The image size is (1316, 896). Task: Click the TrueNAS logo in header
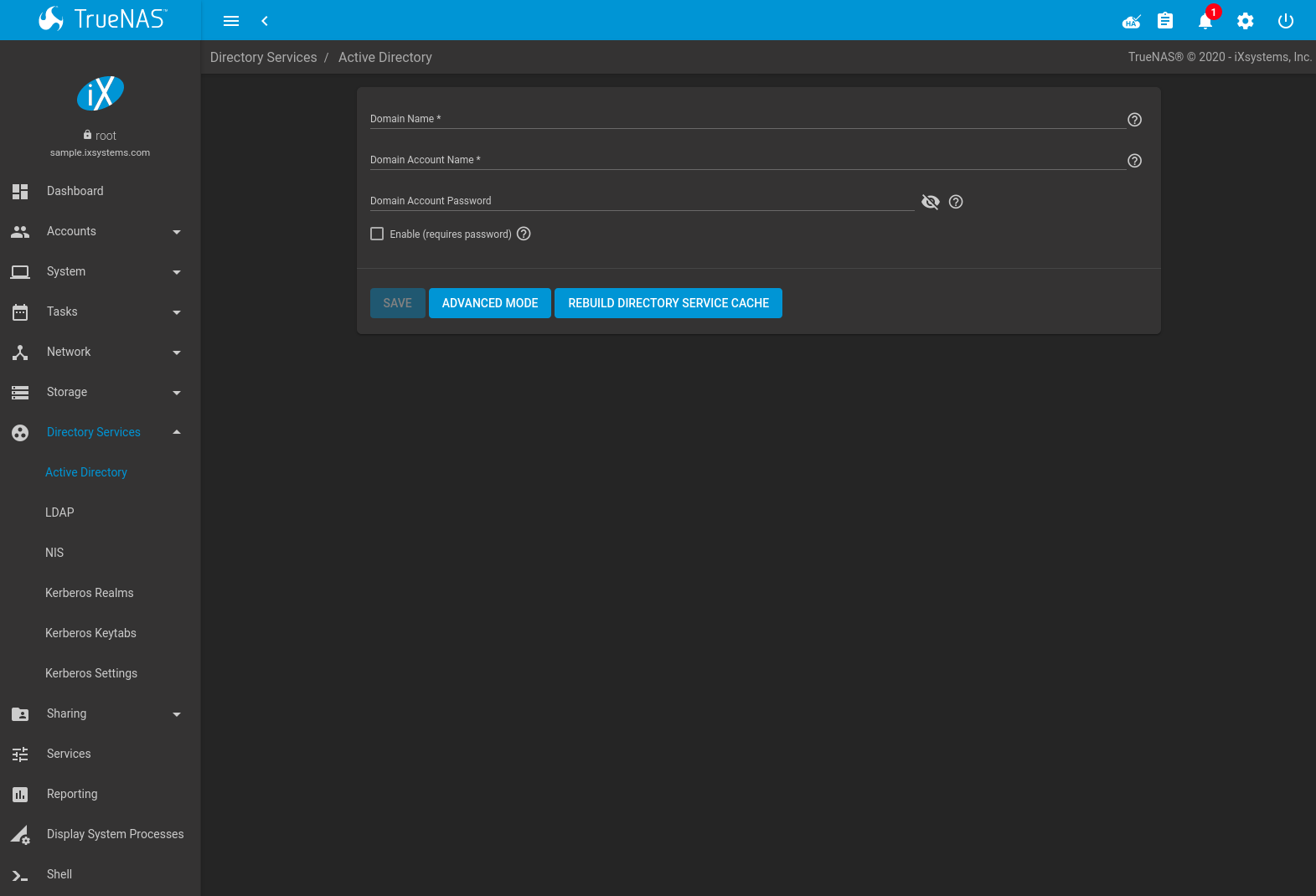click(102, 19)
